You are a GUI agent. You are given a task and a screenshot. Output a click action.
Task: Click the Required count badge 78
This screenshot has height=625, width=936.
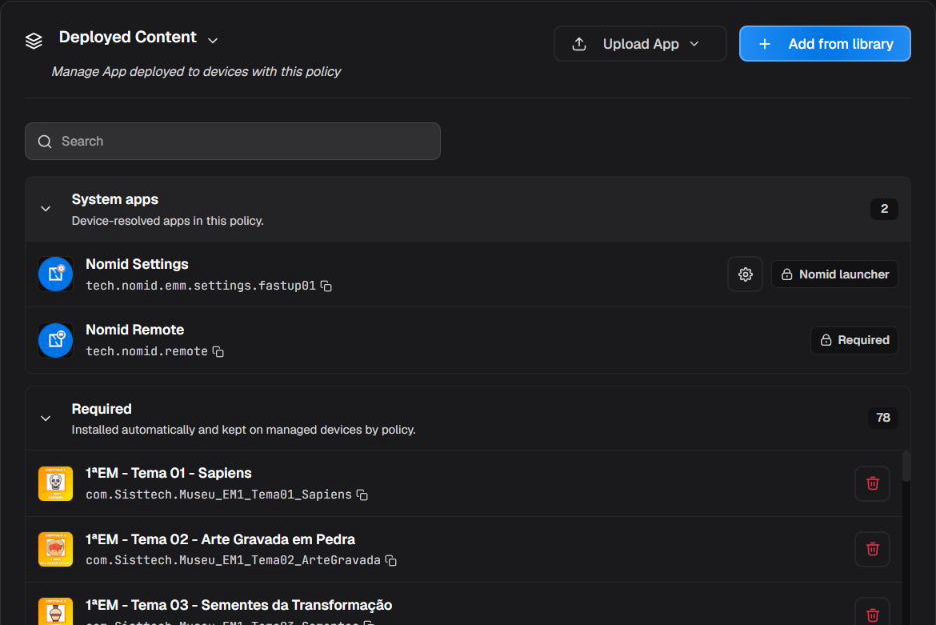883,418
